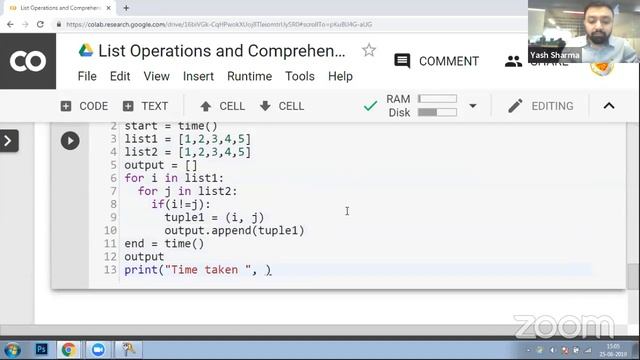640x360 pixels.
Task: Switch to Chrome in the taskbar
Action: click(69, 350)
